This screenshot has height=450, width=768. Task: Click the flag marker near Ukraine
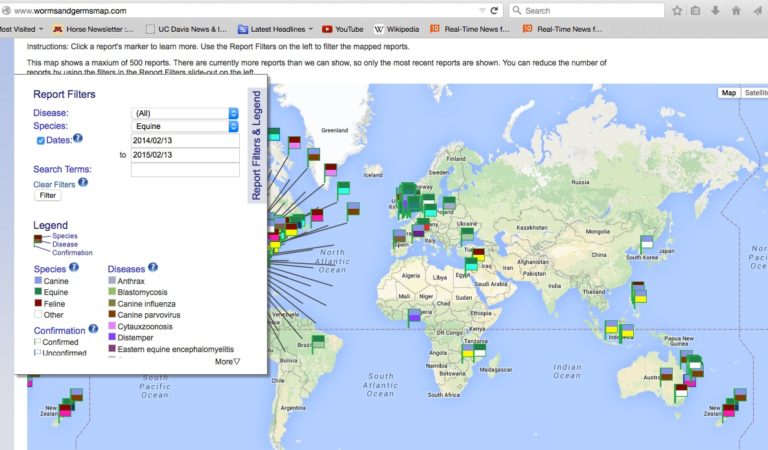[x=467, y=235]
